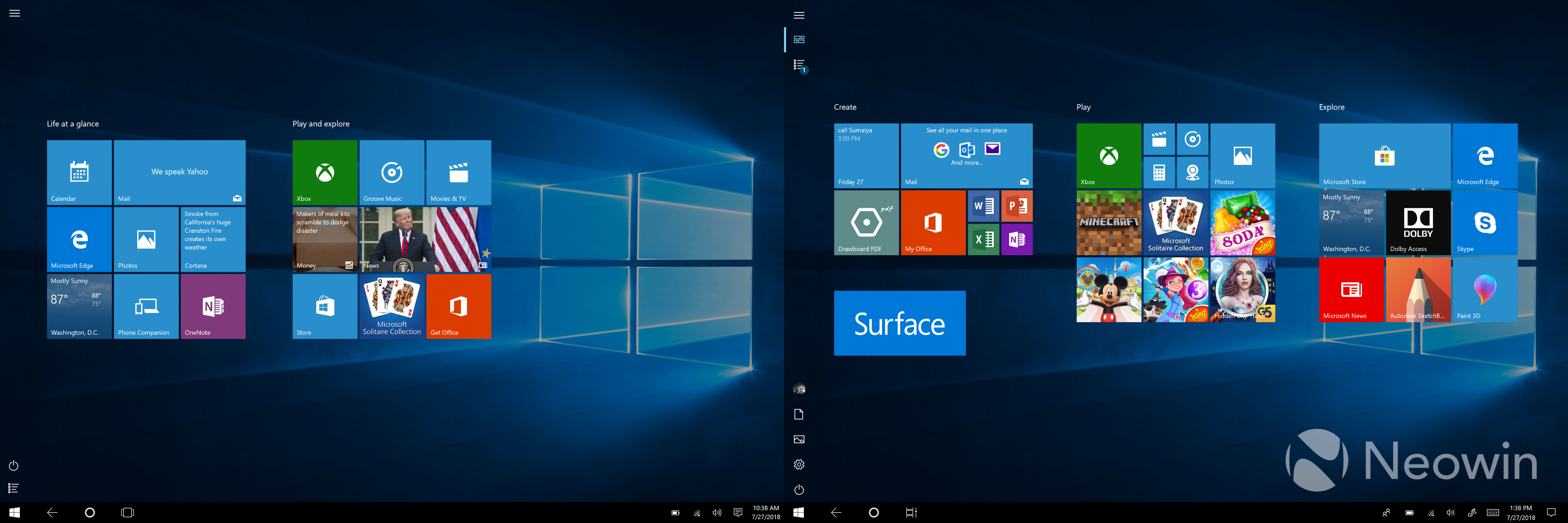
Task: Open Settings gear in right sidebar
Action: point(799,464)
